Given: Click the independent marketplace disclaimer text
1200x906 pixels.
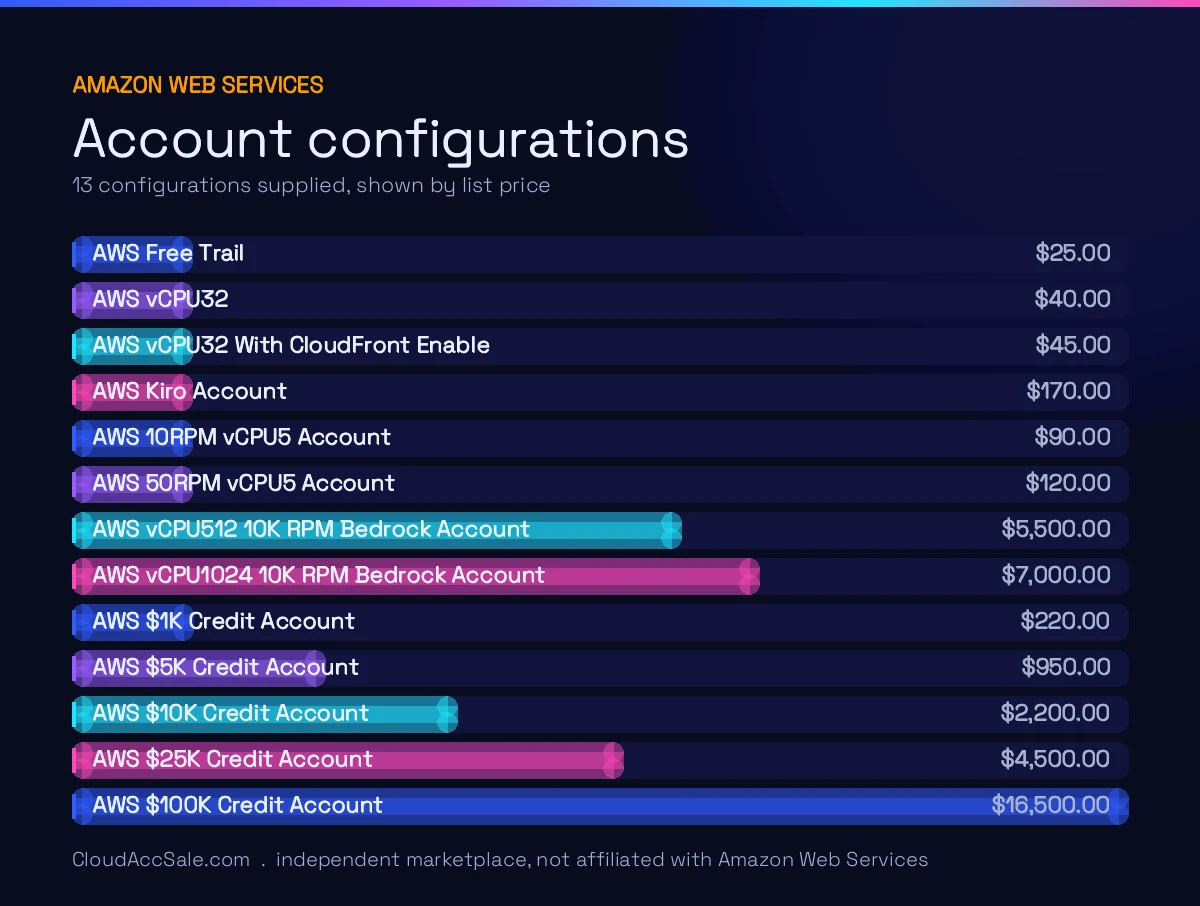Looking at the screenshot, I should (602, 859).
